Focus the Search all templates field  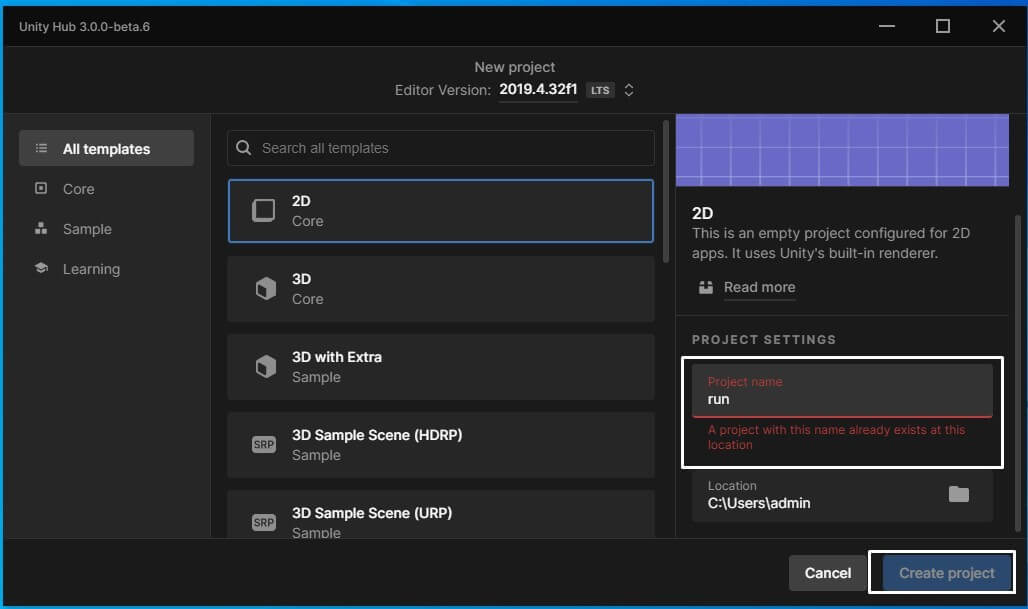point(441,148)
